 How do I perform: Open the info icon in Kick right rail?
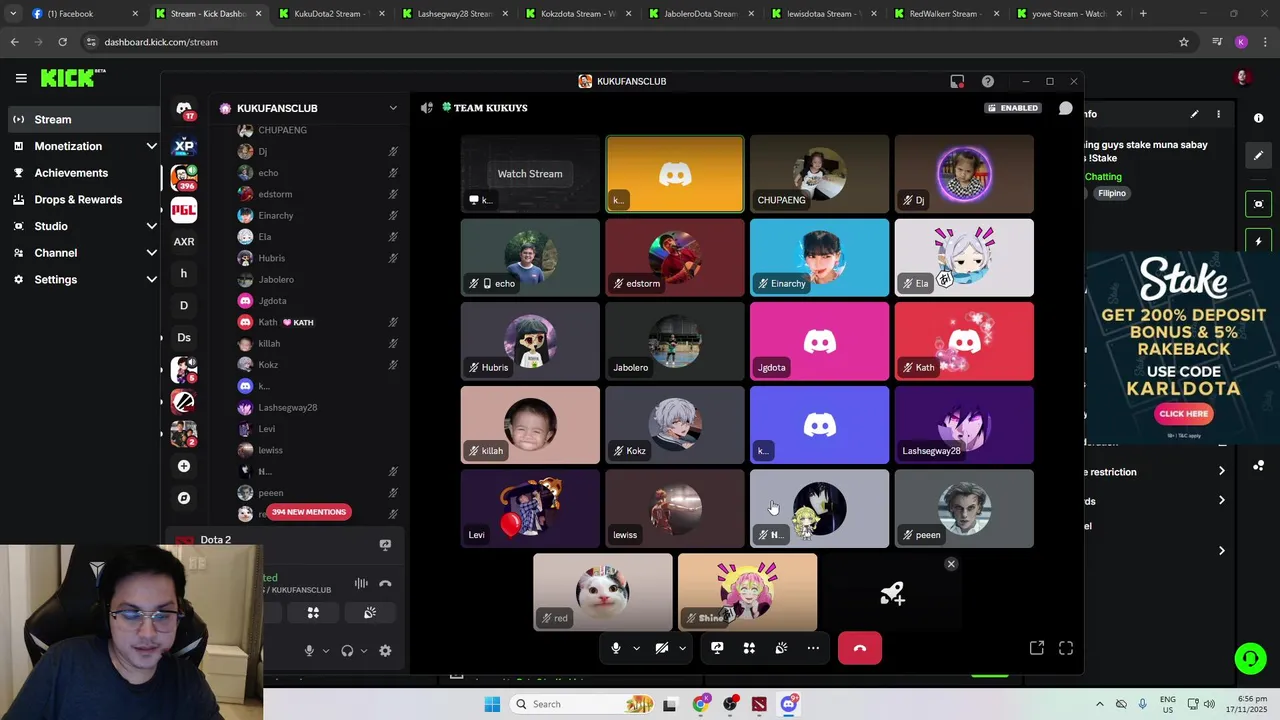[x=1258, y=118]
